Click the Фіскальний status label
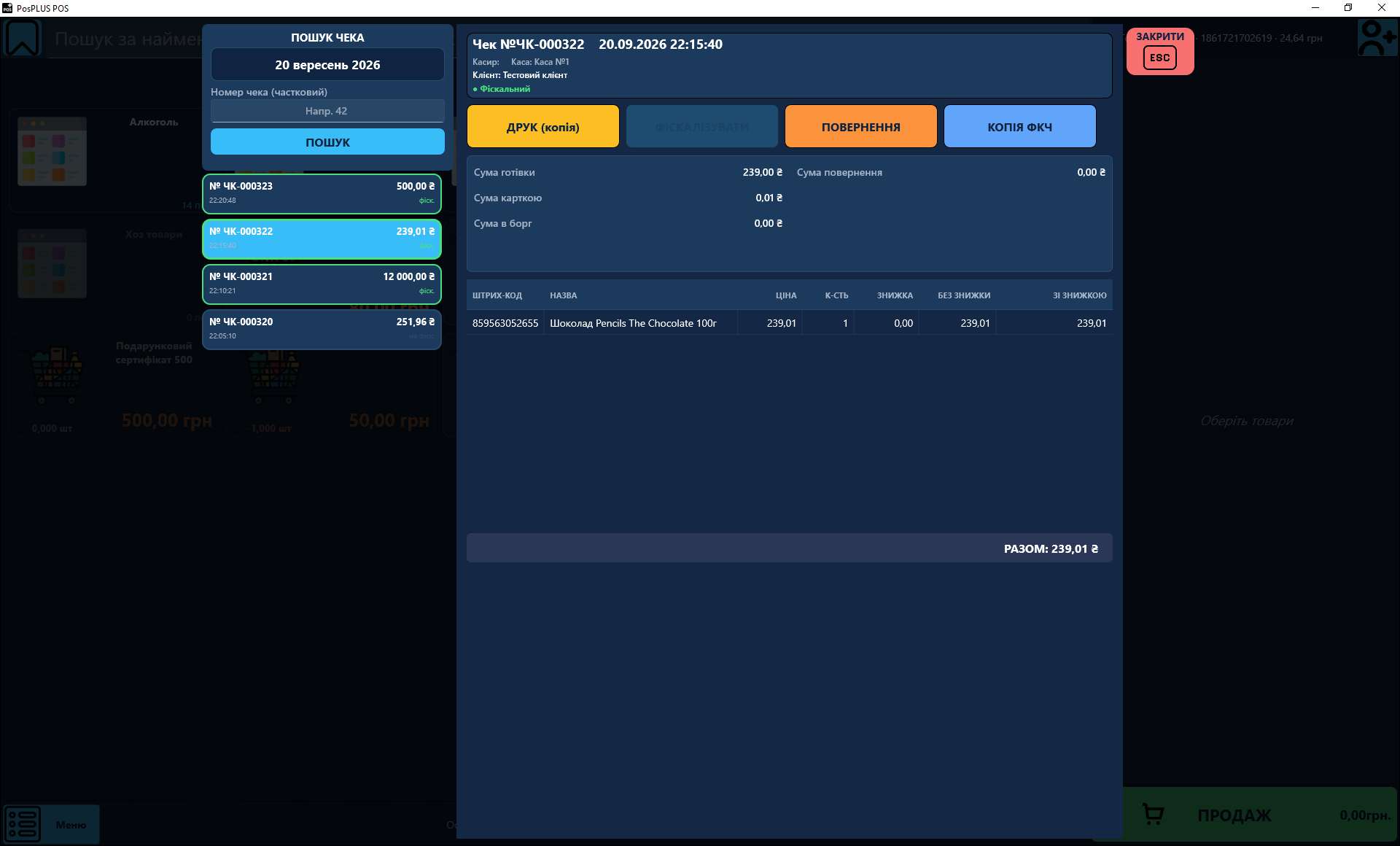Viewport: 1400px width, 846px height. [x=502, y=89]
